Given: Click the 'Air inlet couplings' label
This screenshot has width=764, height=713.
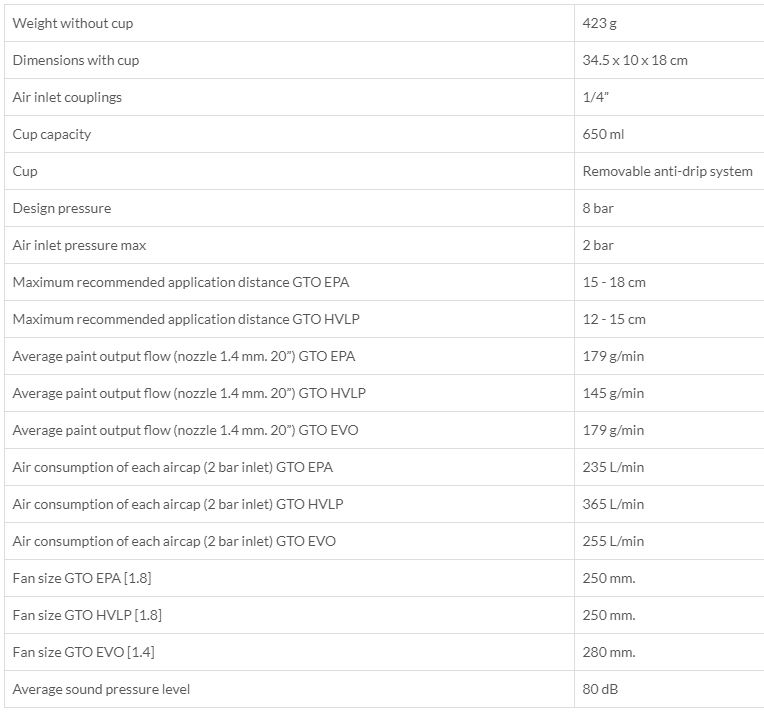Looking at the screenshot, I should pyautogui.click(x=67, y=97).
